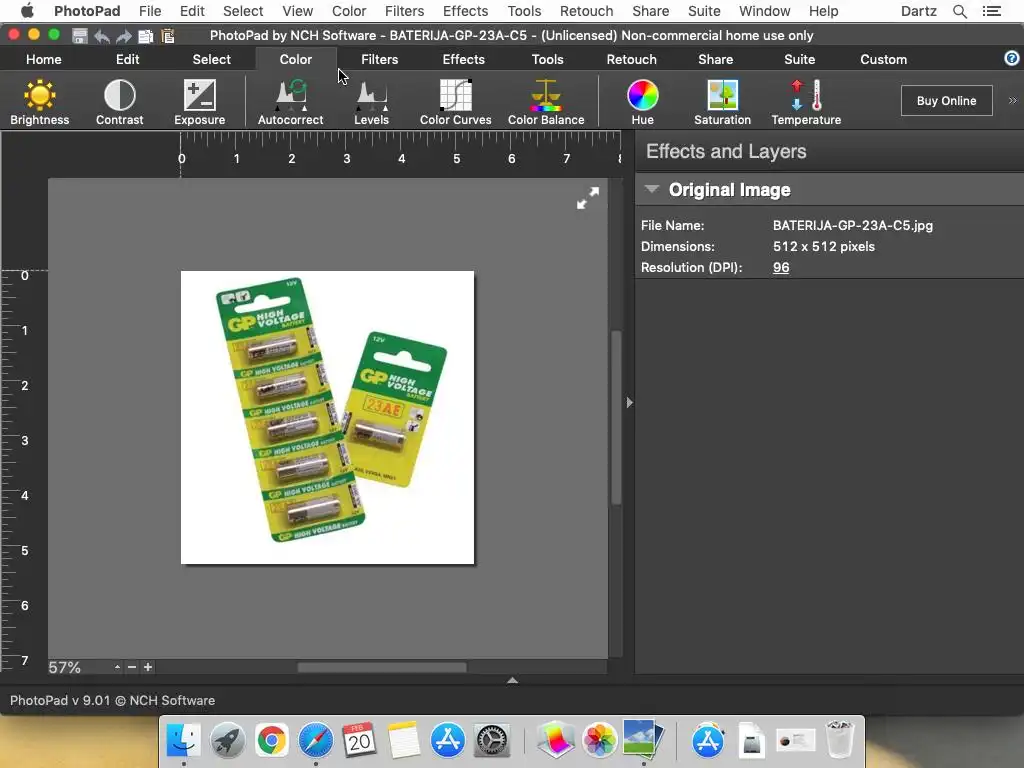The image size is (1024, 768).
Task: Click the battery product image on canvas
Action: [x=327, y=417]
